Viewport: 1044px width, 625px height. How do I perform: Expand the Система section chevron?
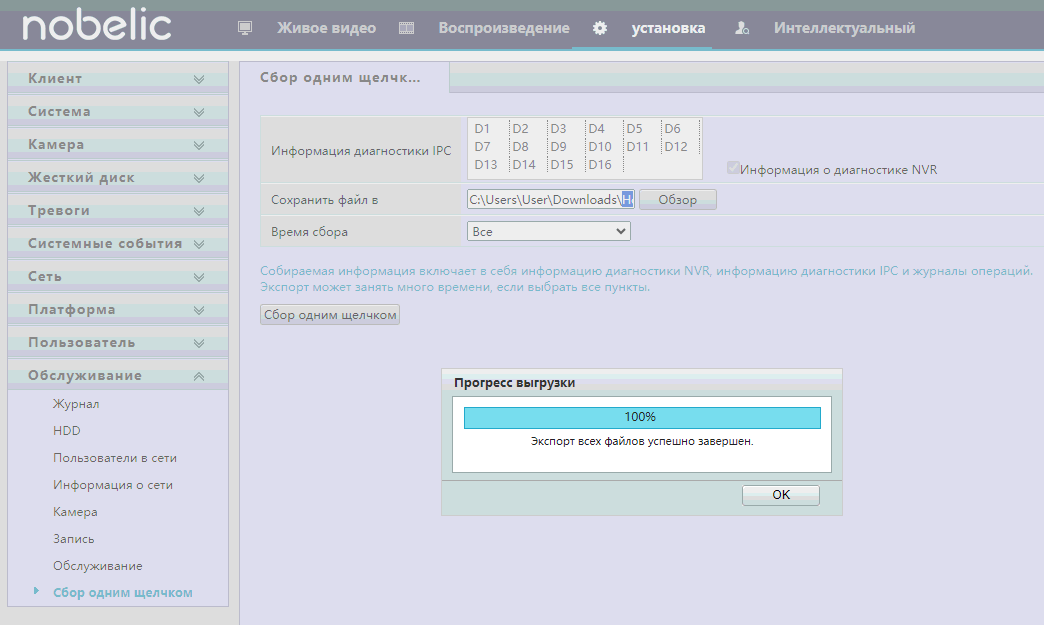(x=198, y=112)
